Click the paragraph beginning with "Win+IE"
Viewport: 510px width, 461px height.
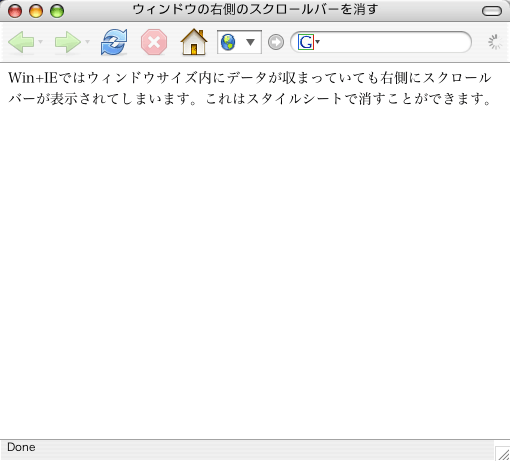[x=250, y=88]
